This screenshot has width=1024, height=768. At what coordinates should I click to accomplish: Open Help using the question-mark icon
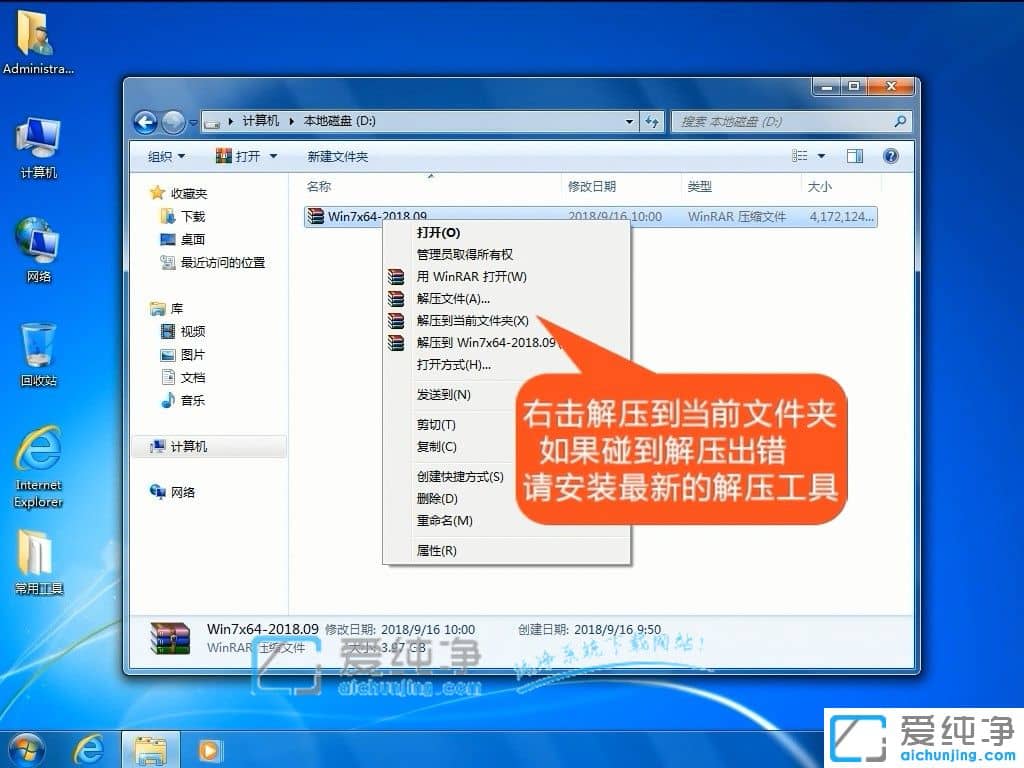point(889,156)
